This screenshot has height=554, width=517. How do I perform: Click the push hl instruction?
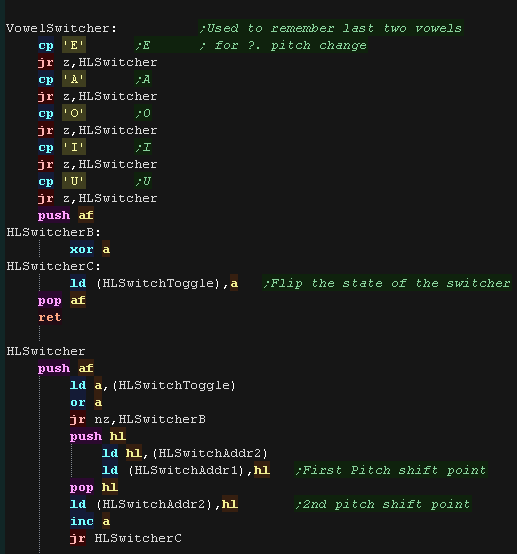click(98, 436)
